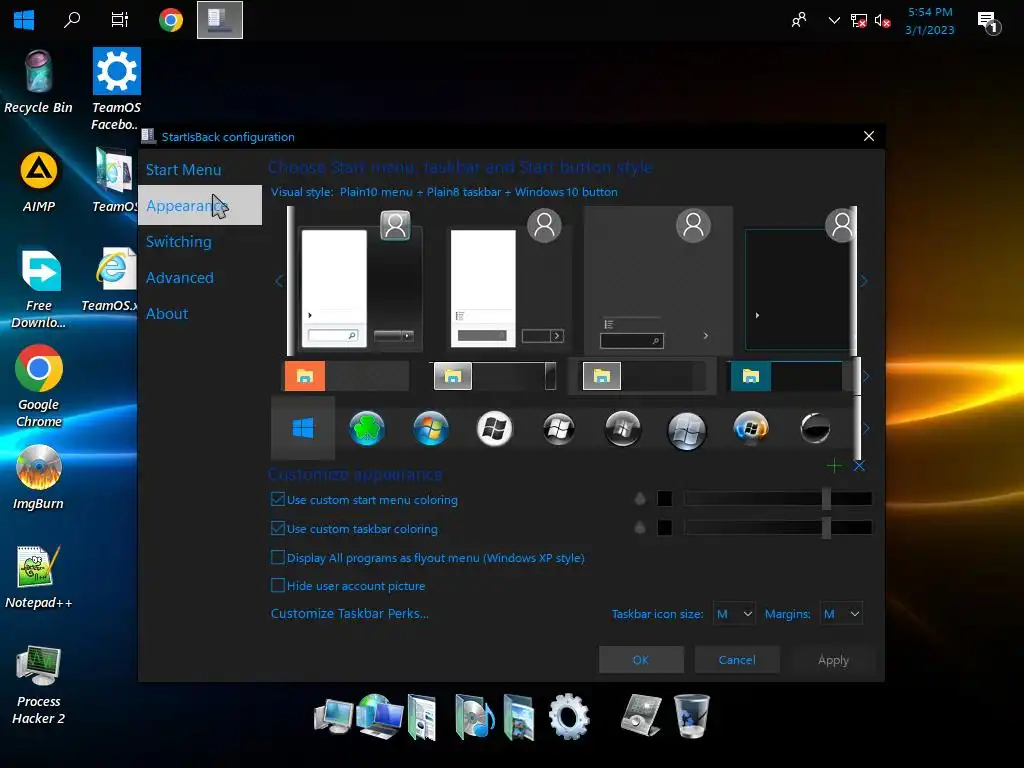Select the black glossy sphere start orb
The width and height of the screenshot is (1024, 768).
pos(814,428)
